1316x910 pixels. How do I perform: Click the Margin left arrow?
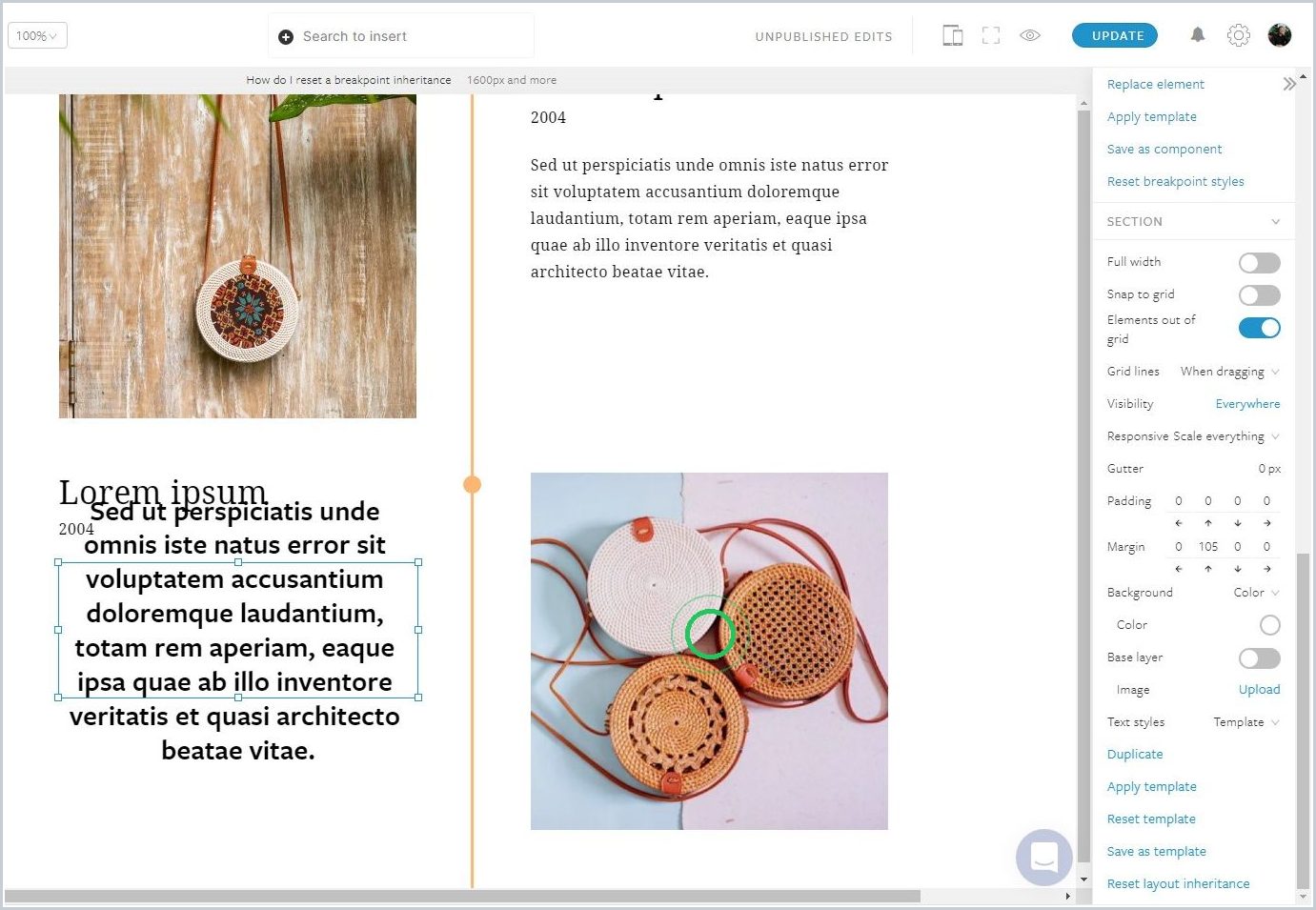[x=1179, y=569]
